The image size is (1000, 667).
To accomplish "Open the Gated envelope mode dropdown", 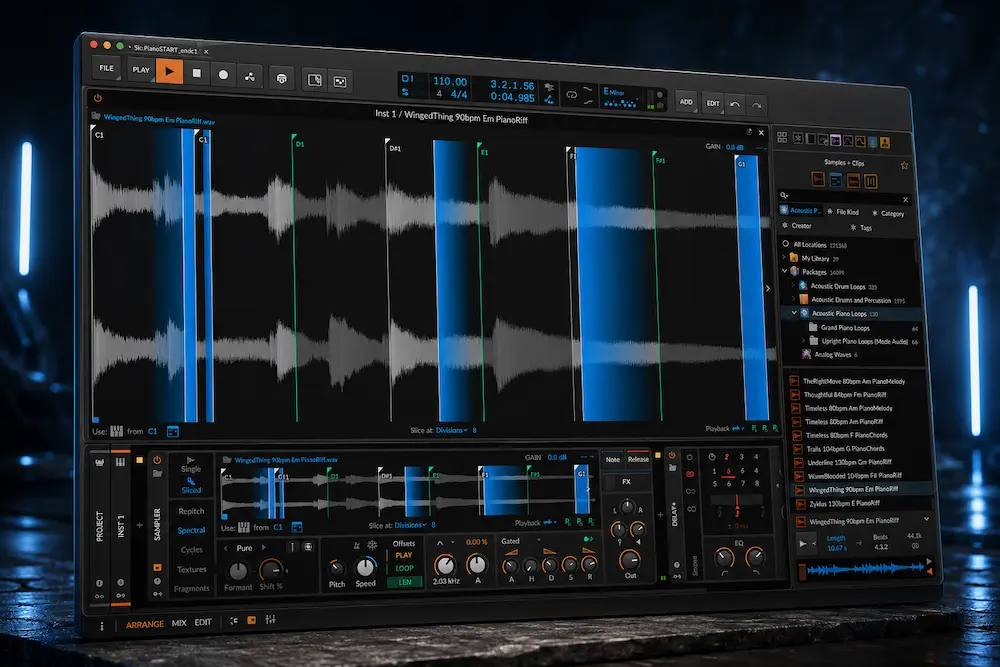I will [x=520, y=541].
